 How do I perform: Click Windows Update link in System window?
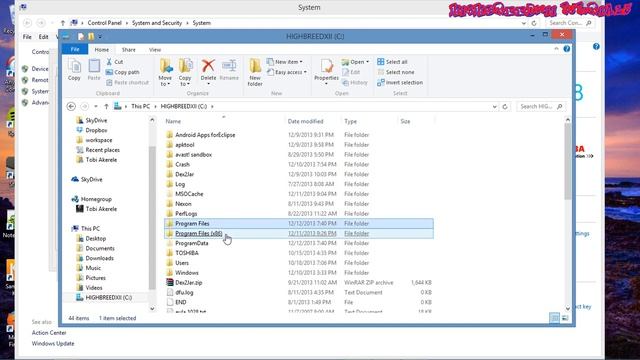[53, 343]
